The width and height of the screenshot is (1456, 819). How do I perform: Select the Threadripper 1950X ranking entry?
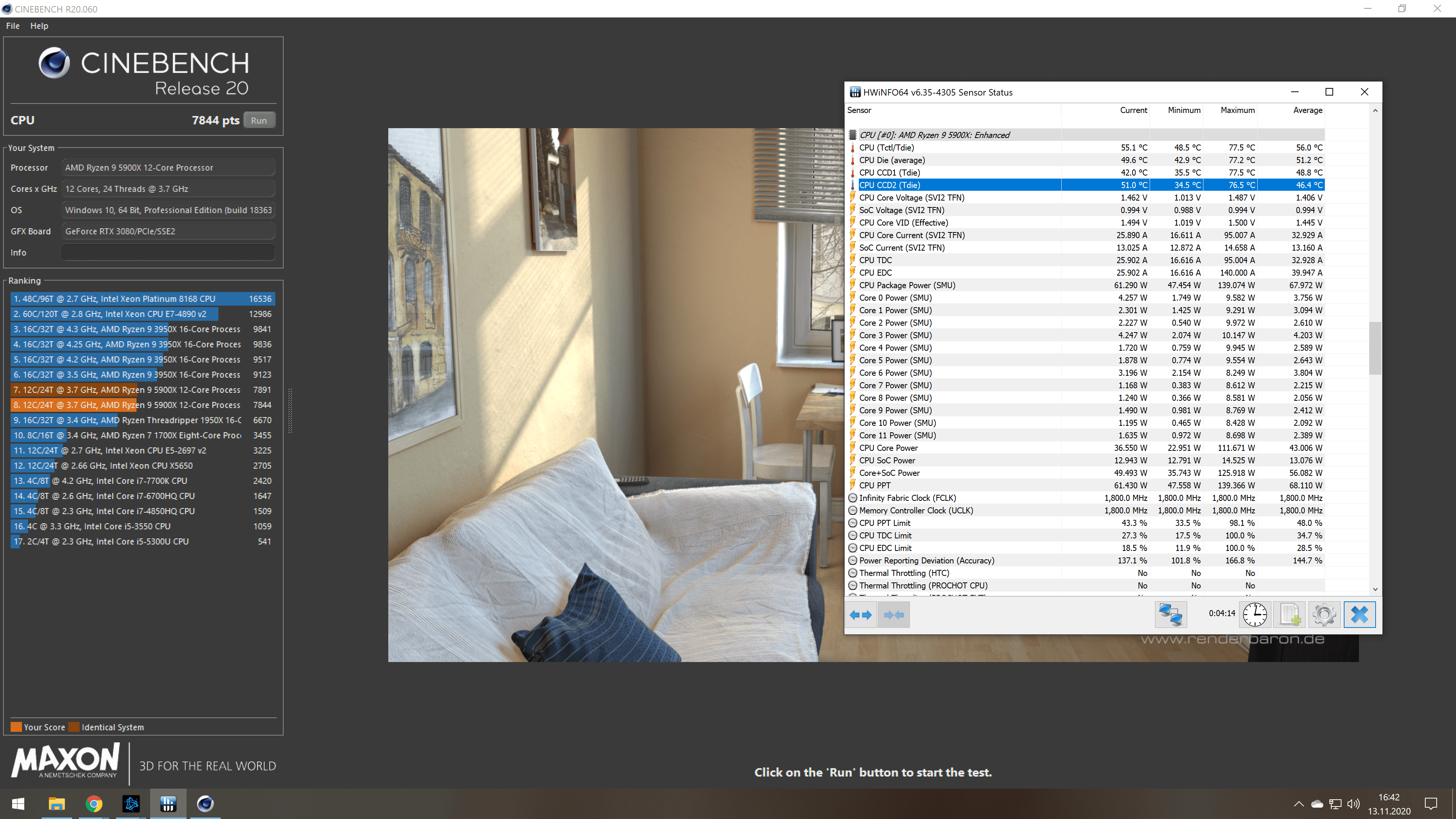tap(143, 420)
